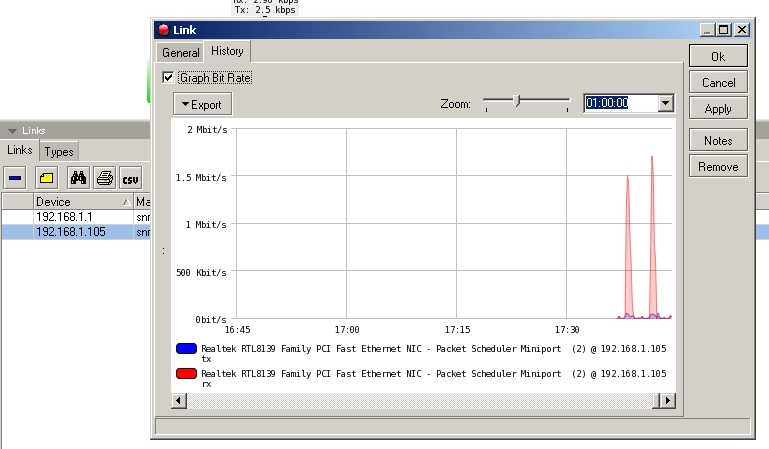Click the red Link window title icon
The width and height of the screenshot is (769, 449).
pyautogui.click(x=163, y=30)
